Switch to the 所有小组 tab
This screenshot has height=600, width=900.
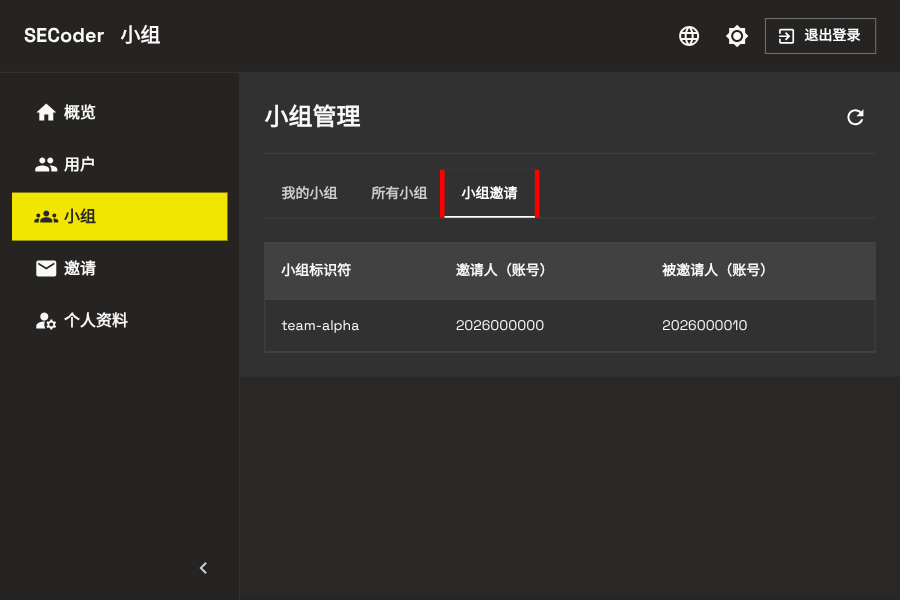point(399,193)
